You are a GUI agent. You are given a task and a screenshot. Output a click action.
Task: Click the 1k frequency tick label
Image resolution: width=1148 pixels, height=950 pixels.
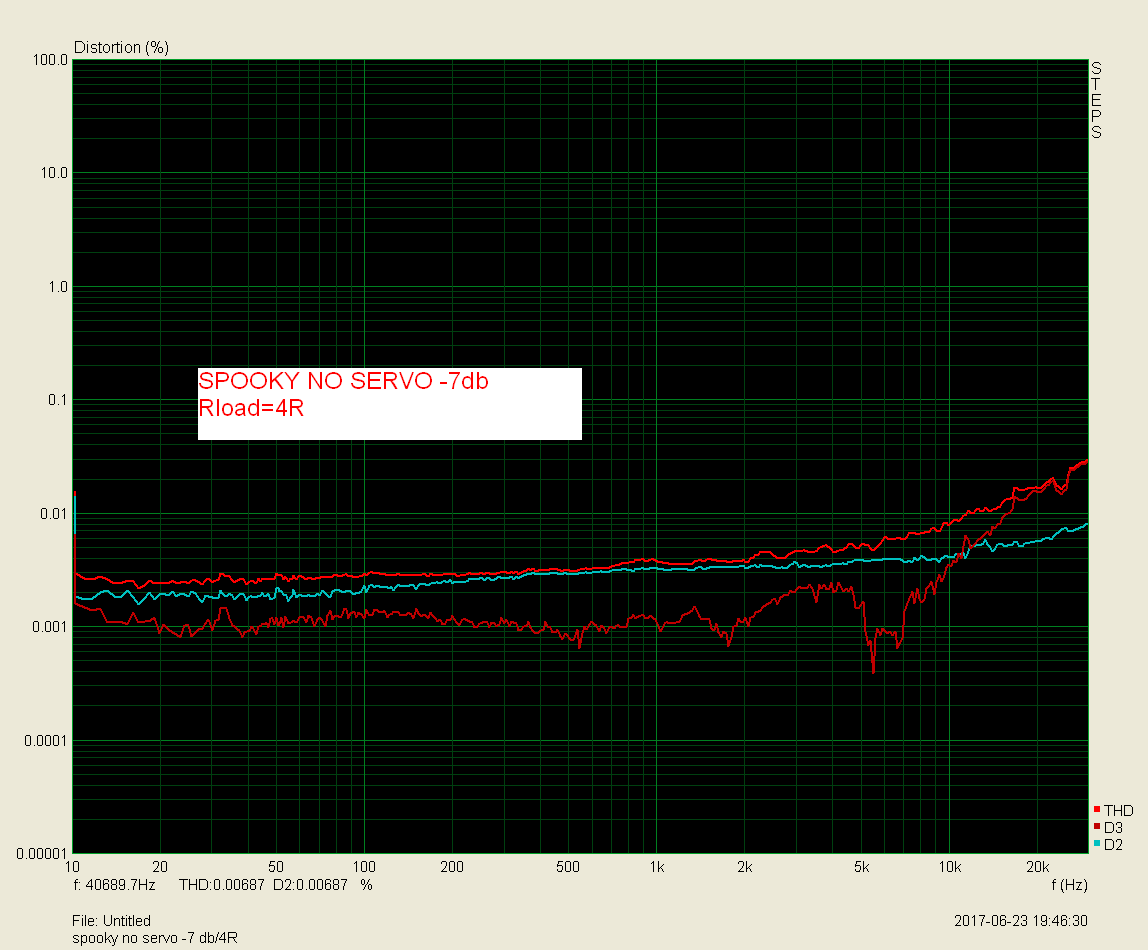pyautogui.click(x=657, y=867)
